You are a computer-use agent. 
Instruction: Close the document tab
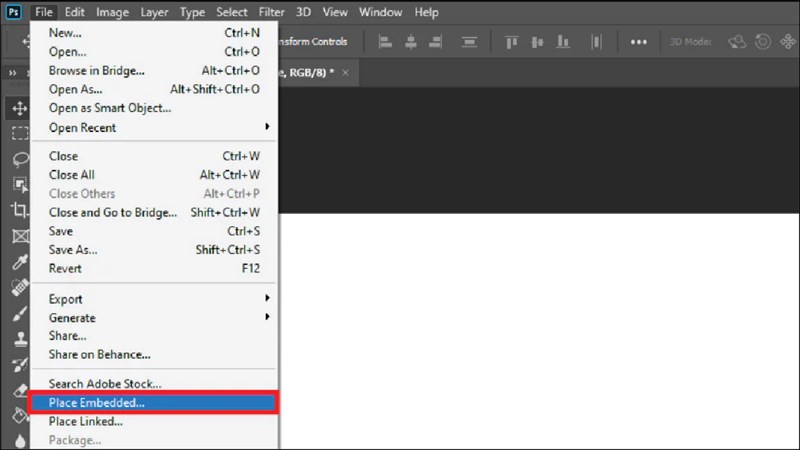[x=345, y=72]
